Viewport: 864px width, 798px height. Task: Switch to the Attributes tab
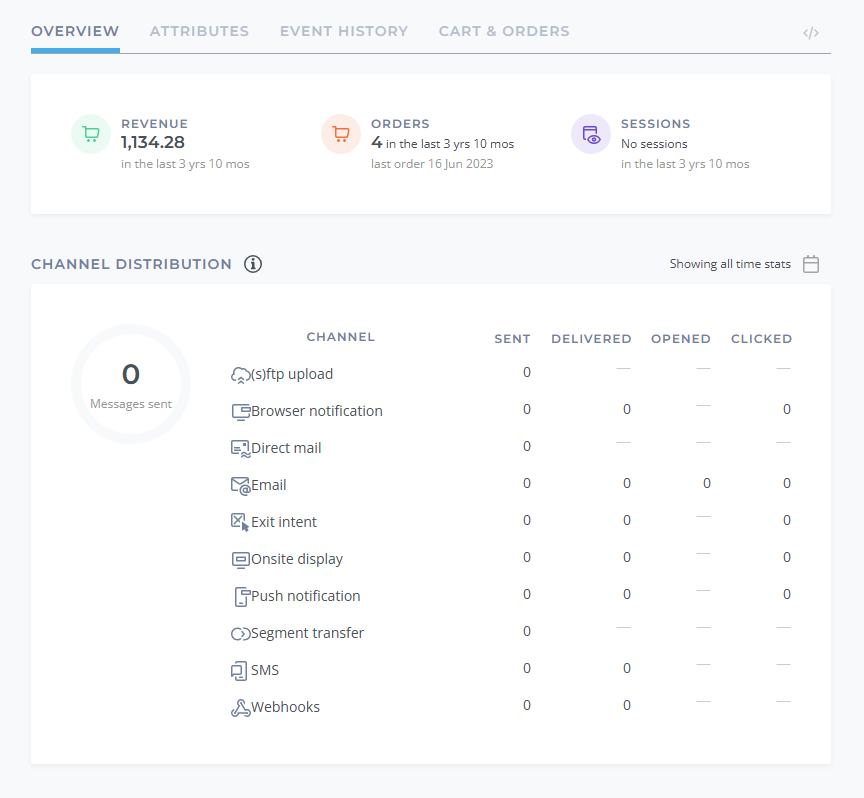click(199, 31)
